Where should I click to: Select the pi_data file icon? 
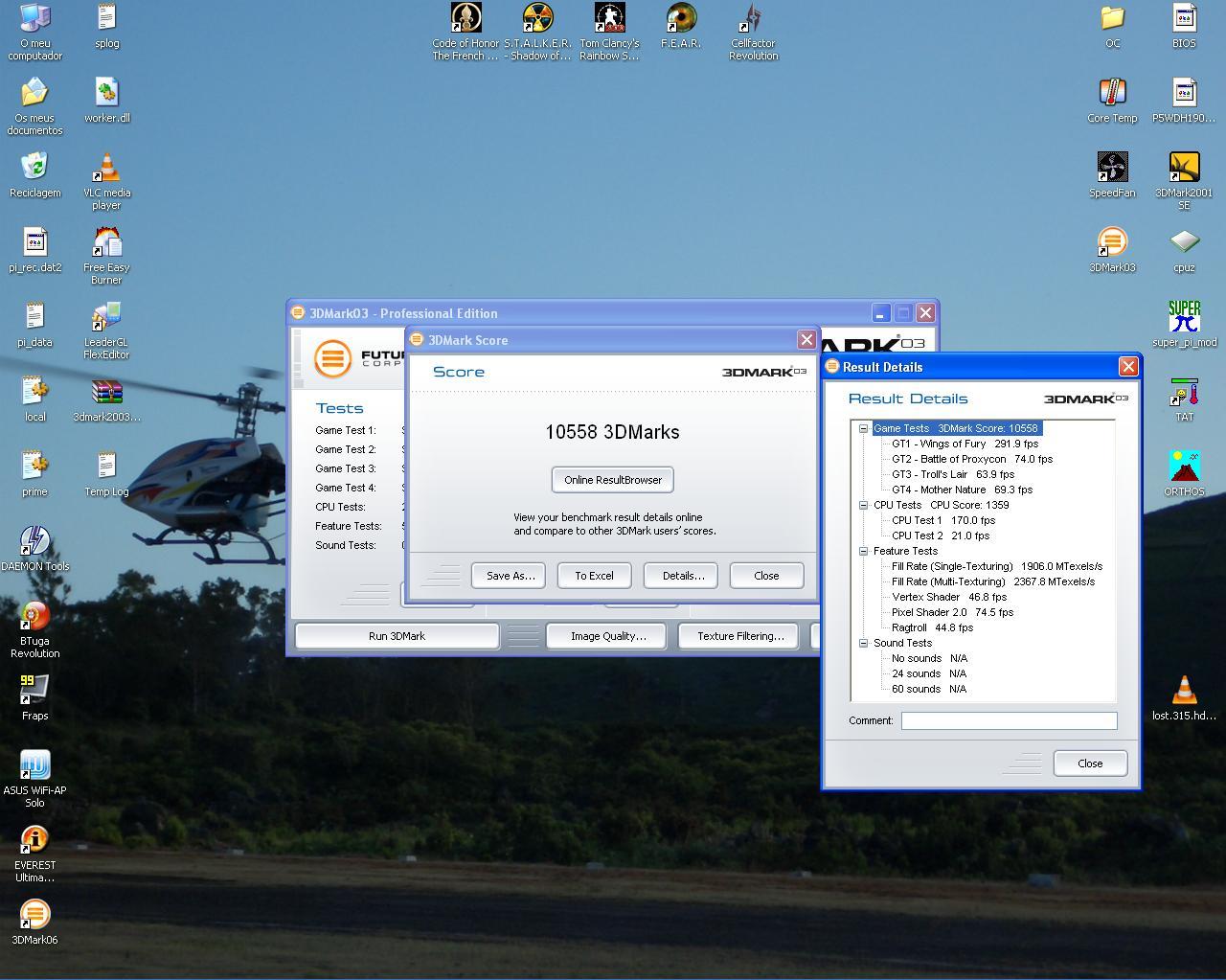[34, 316]
